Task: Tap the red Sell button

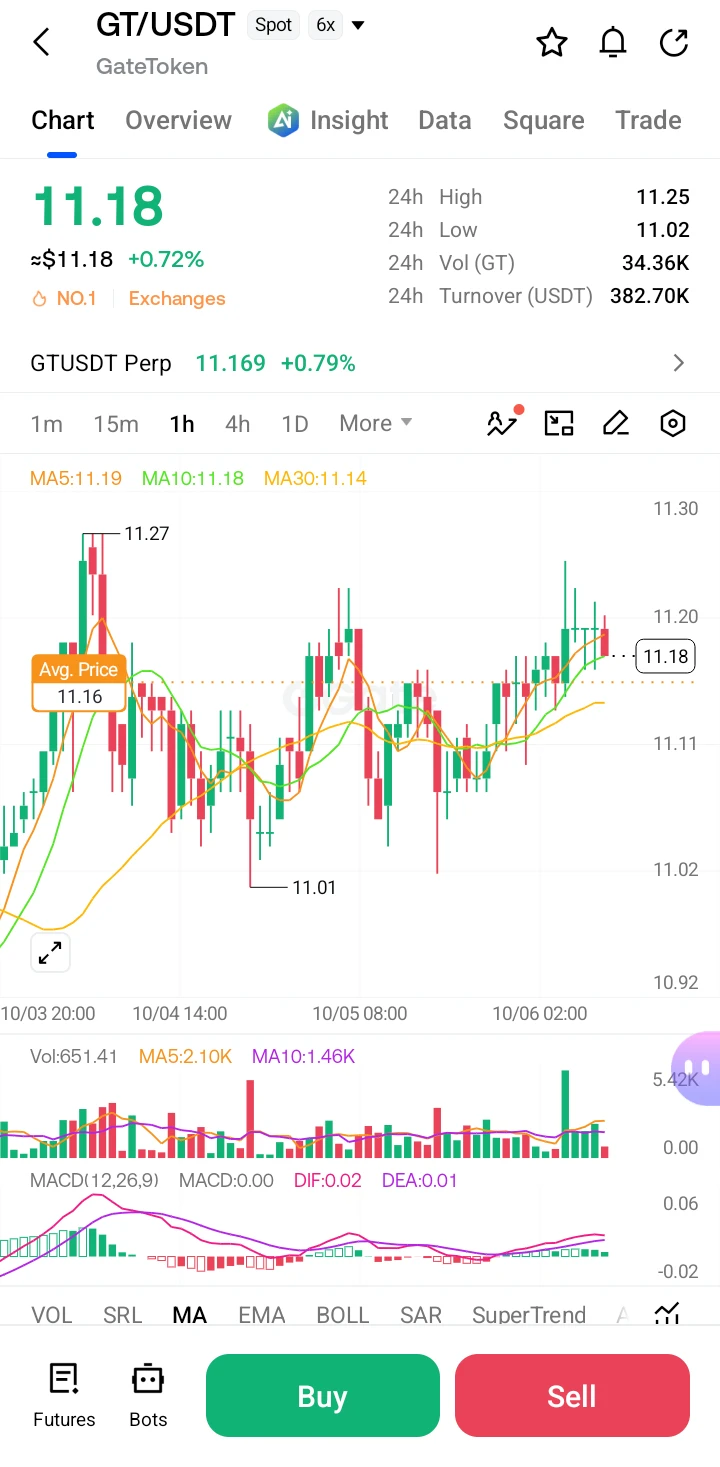Action: click(x=572, y=1395)
